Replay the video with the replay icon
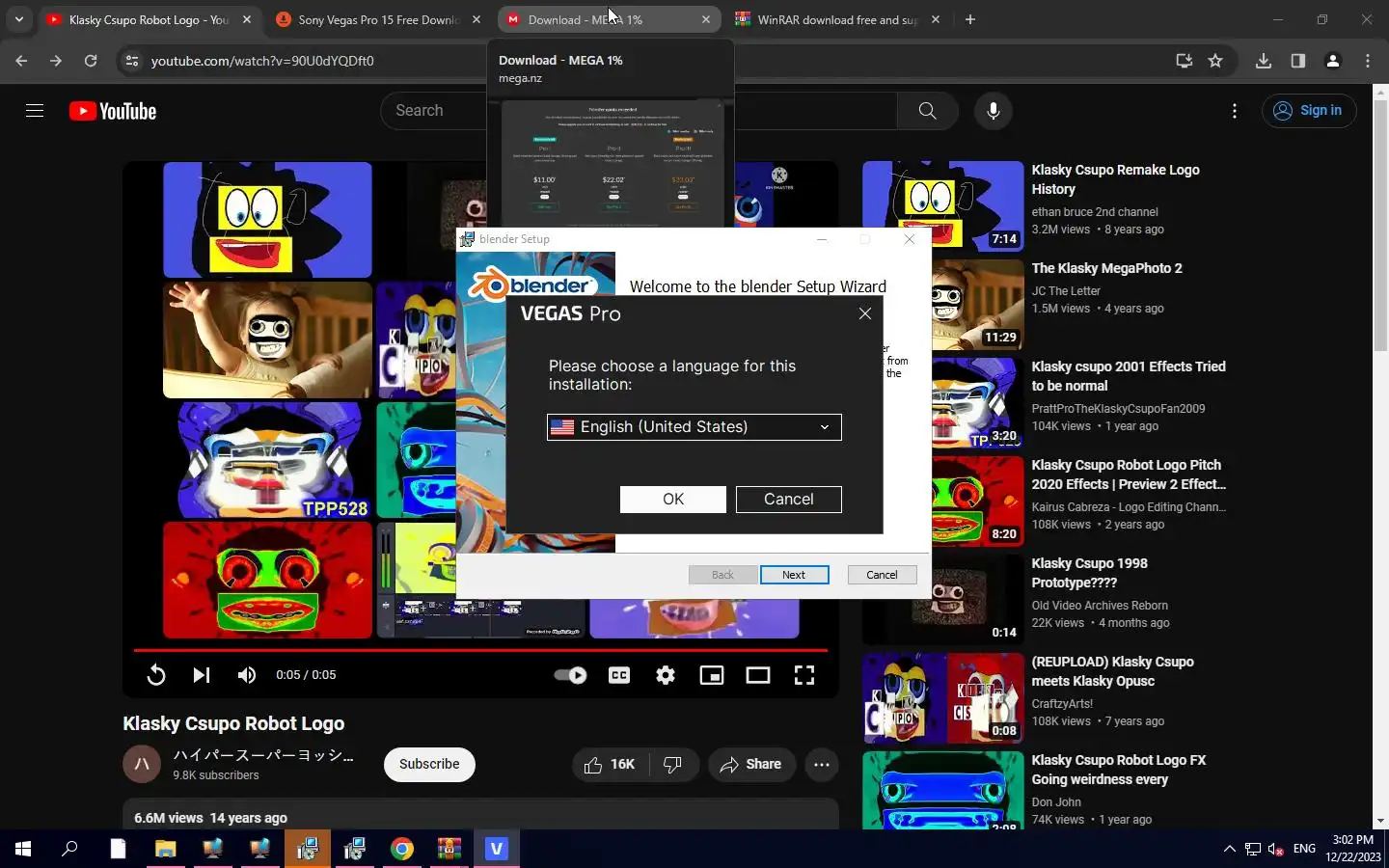 click(156, 675)
